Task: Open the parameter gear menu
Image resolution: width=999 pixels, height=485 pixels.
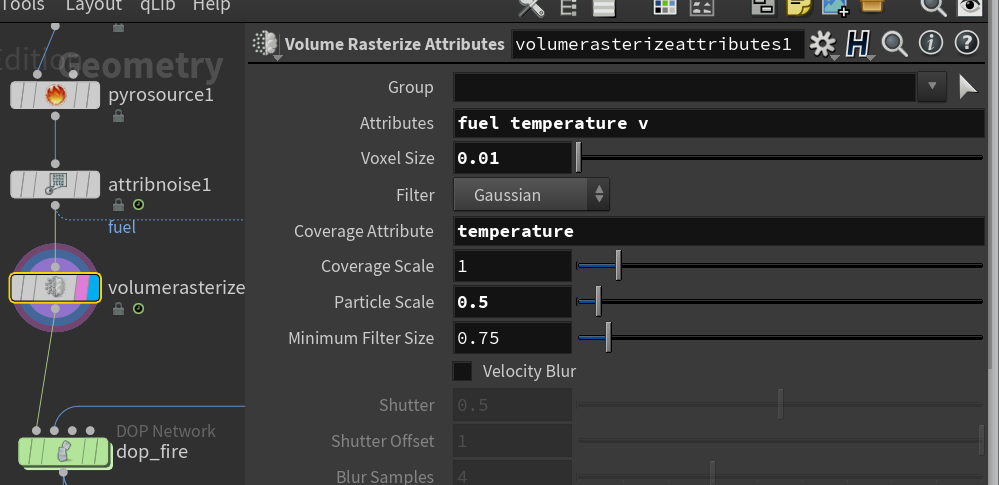Action: pyautogui.click(x=823, y=44)
